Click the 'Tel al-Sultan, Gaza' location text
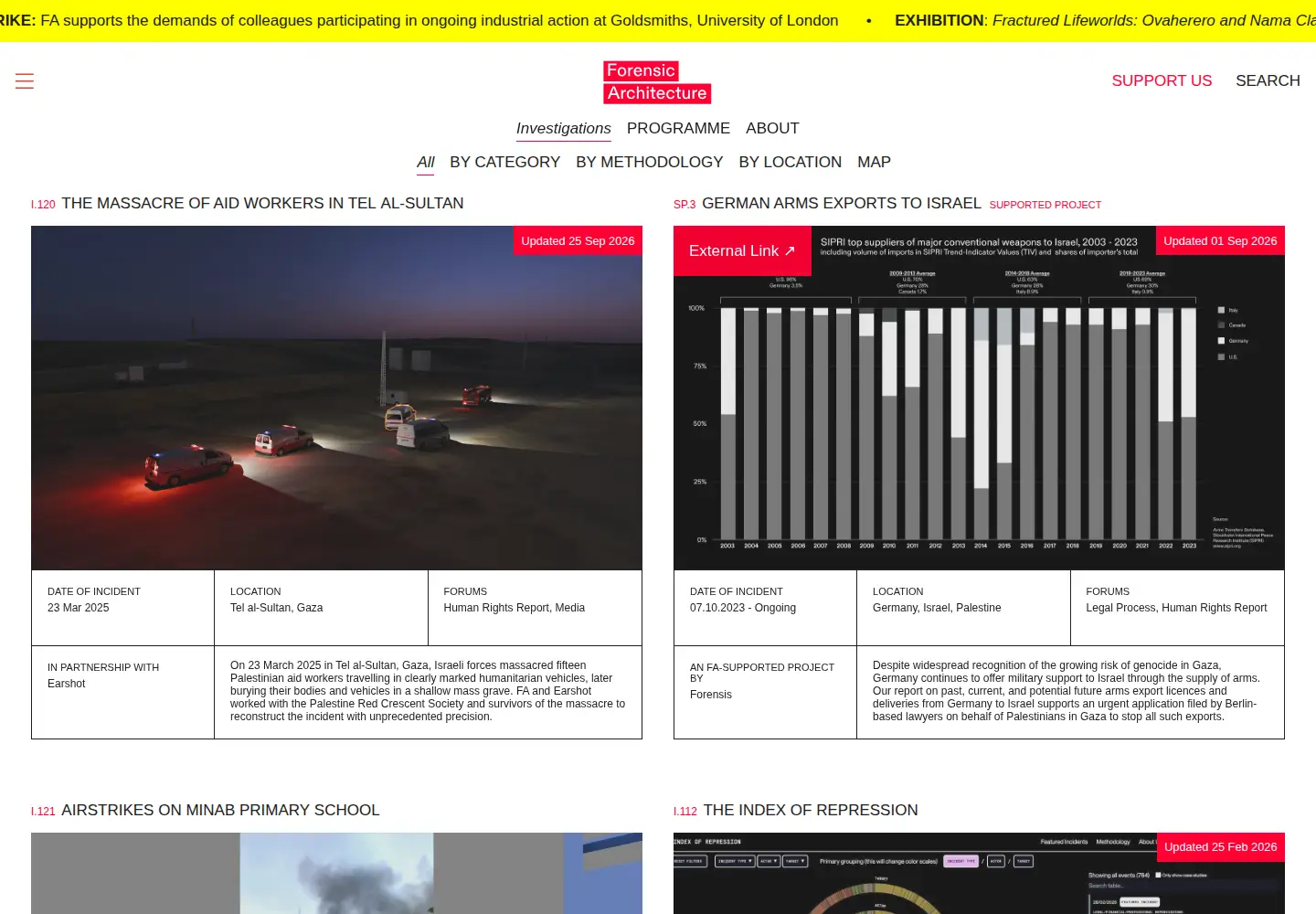 (276, 608)
